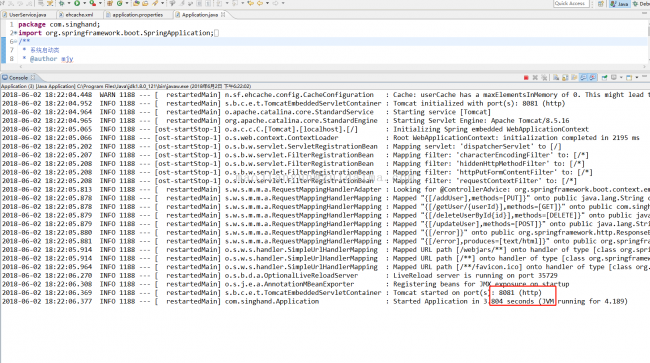Toggle the Pin Console icon
The image size is (650, 363).
pos(604,78)
